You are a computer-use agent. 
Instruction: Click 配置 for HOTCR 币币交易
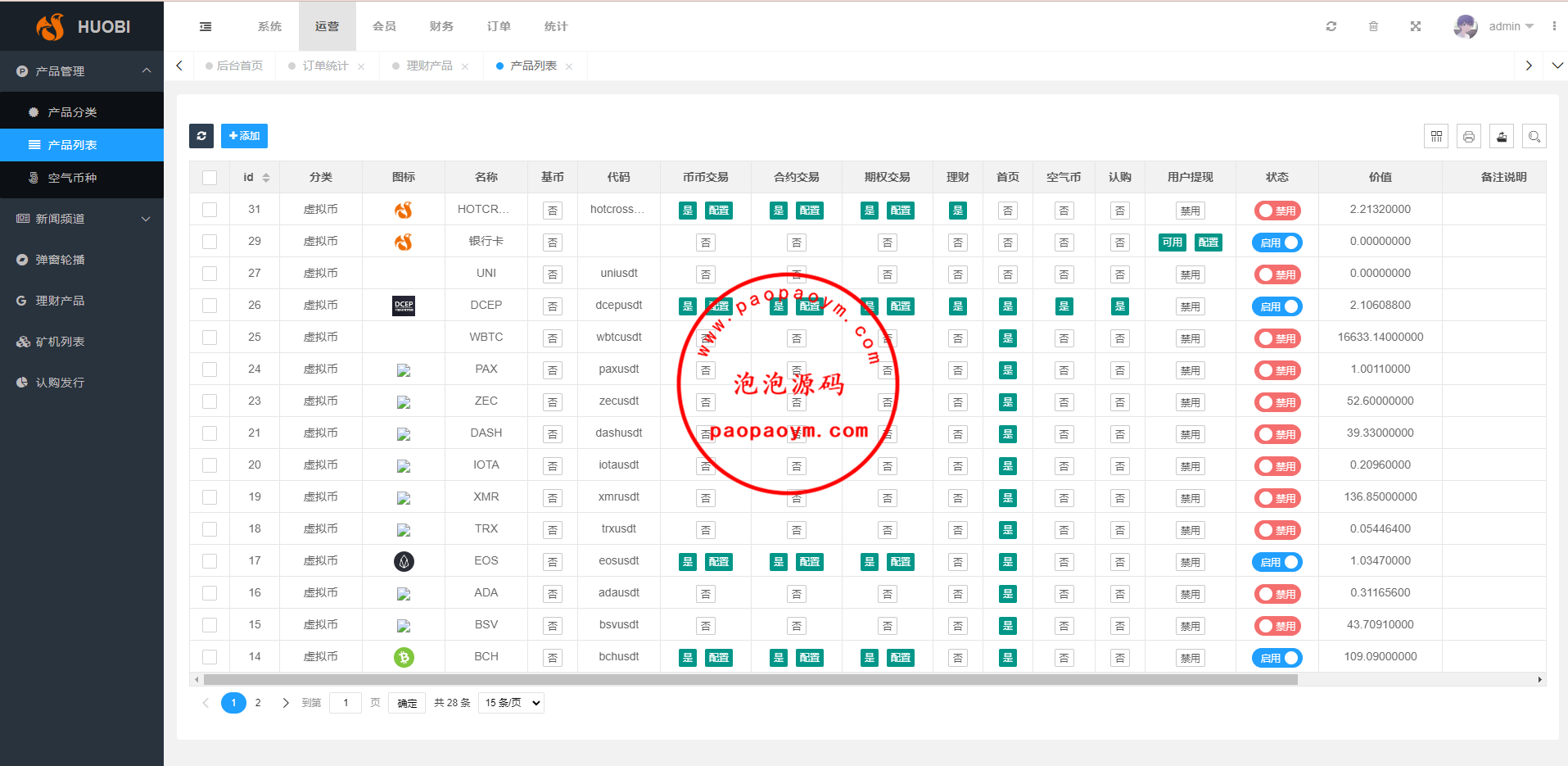coord(719,211)
